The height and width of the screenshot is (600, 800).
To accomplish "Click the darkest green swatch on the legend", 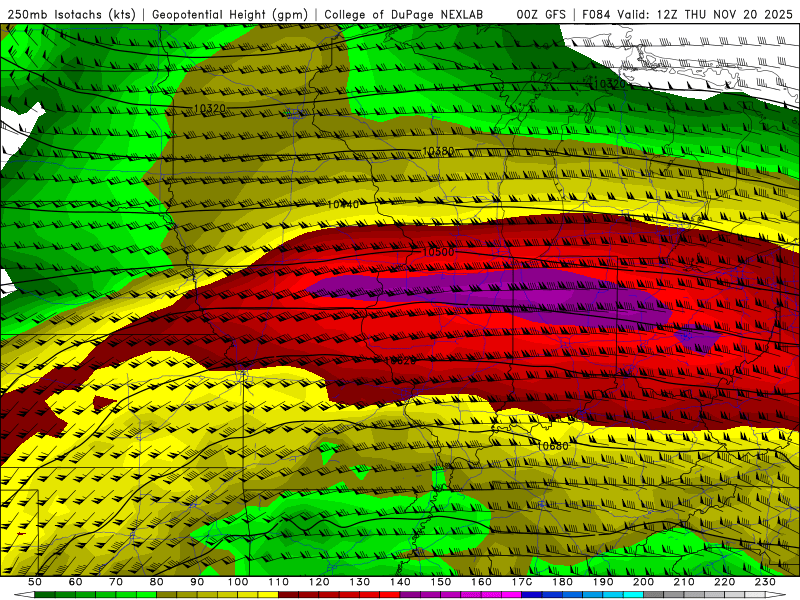I will click(45, 595).
